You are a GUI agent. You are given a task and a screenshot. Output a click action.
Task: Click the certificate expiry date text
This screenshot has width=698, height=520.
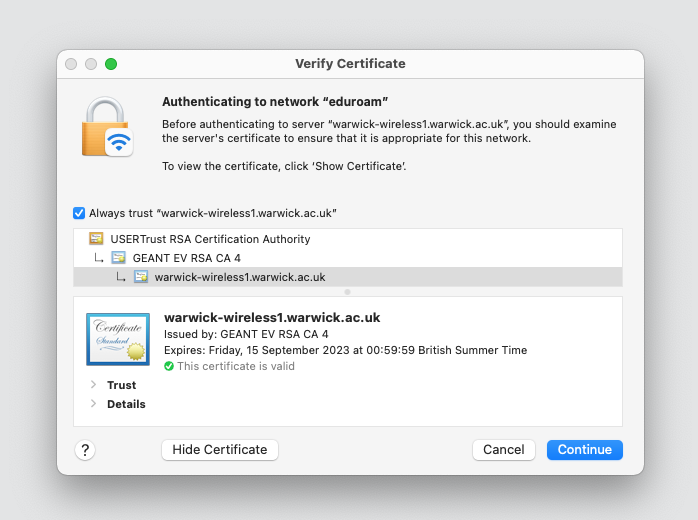pos(345,350)
